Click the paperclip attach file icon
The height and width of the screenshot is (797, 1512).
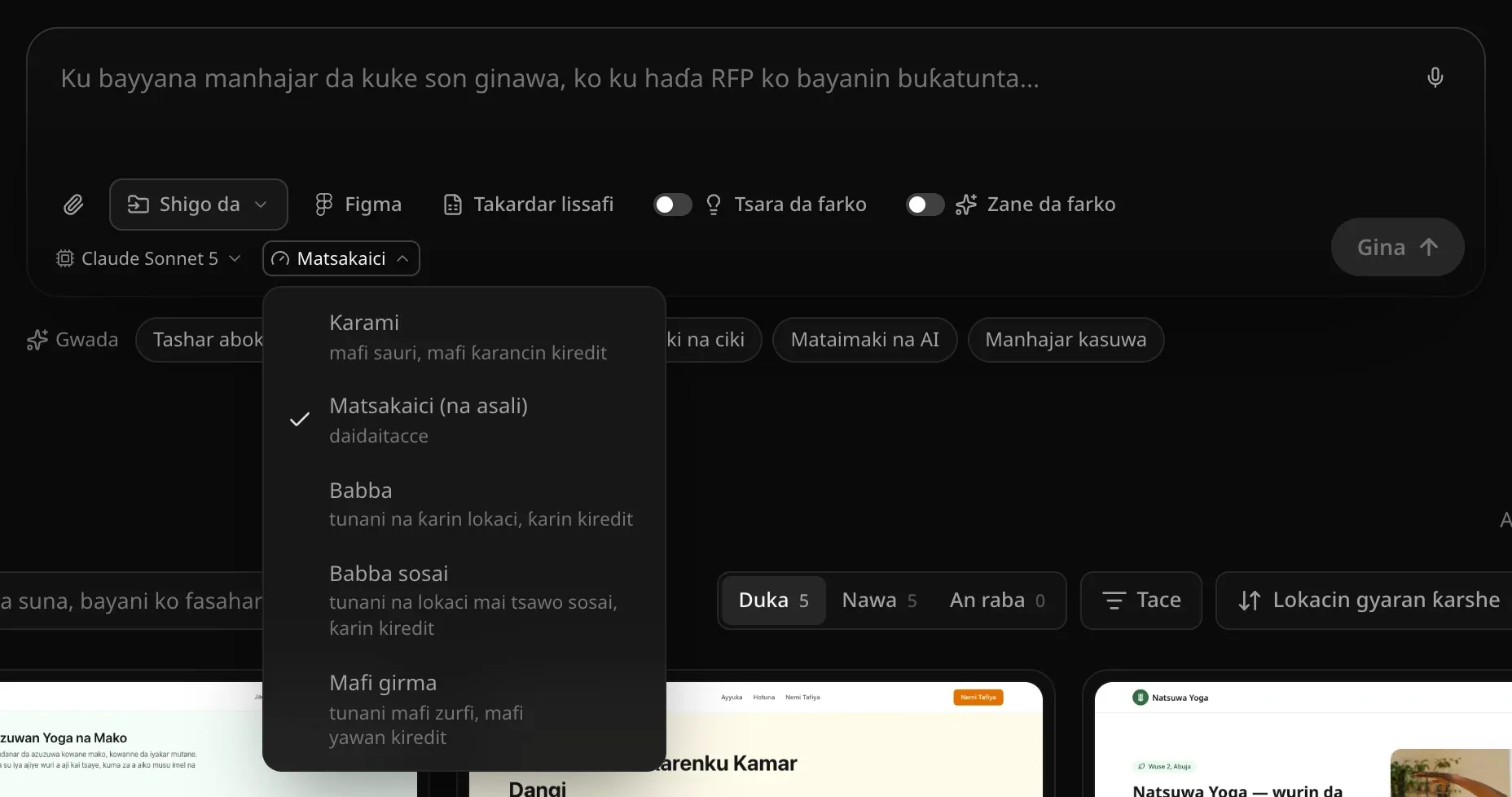click(x=73, y=205)
